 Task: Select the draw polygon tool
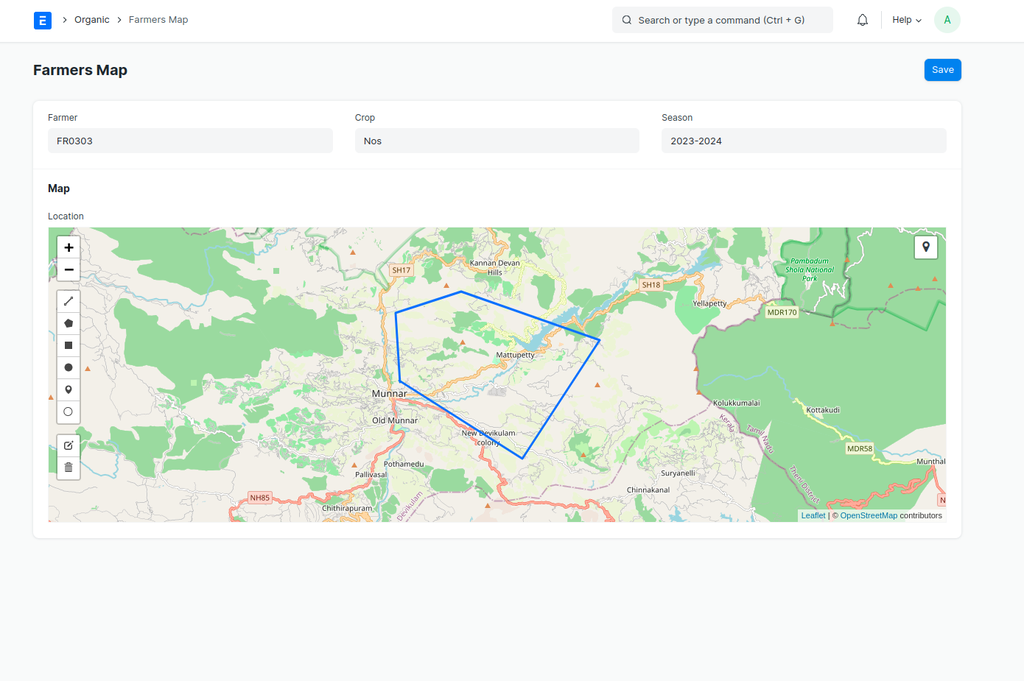point(68,323)
